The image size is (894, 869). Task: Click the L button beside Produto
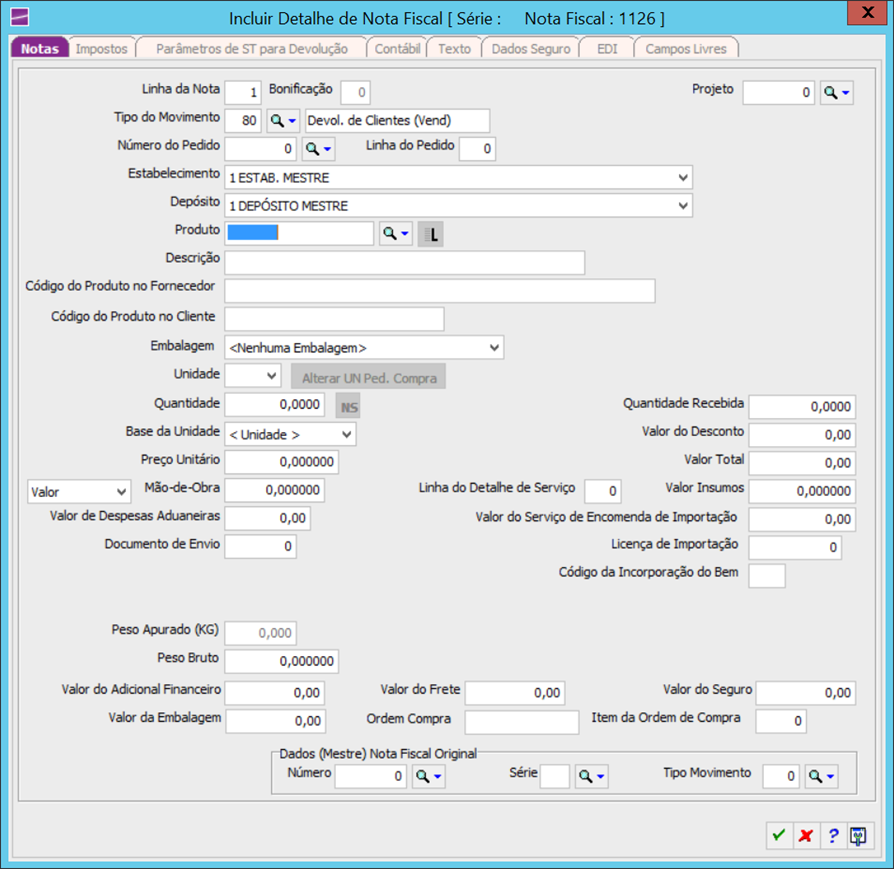click(x=430, y=234)
